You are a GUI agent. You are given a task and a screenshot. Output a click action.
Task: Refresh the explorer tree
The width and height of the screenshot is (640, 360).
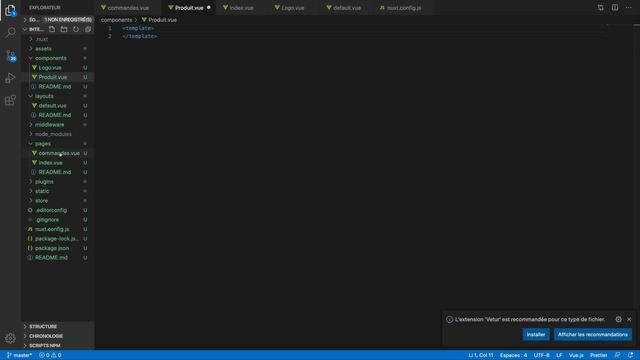pos(76,29)
